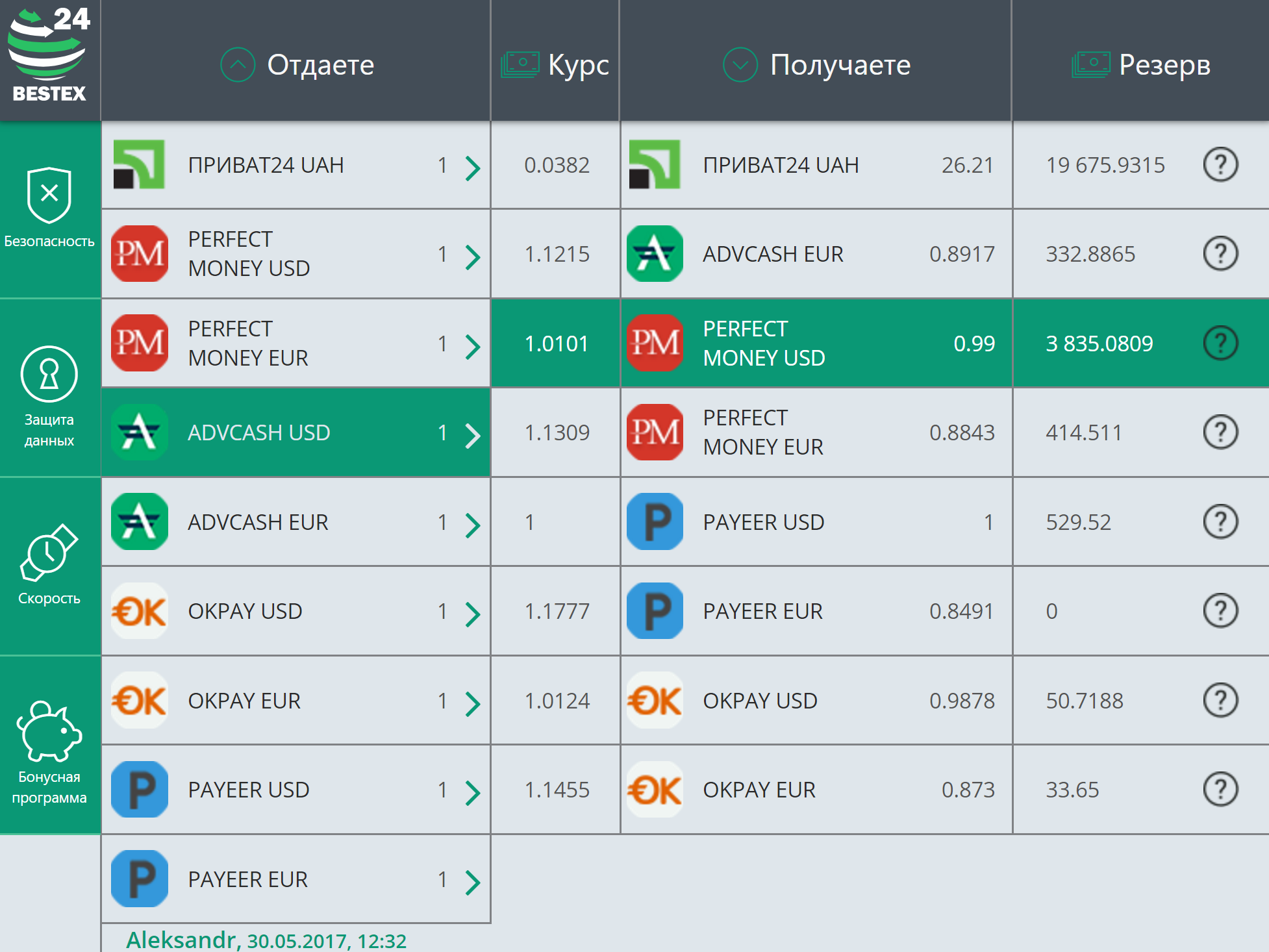Click the Безопасность label in sidebar
1269x952 pixels.
pos(49,242)
